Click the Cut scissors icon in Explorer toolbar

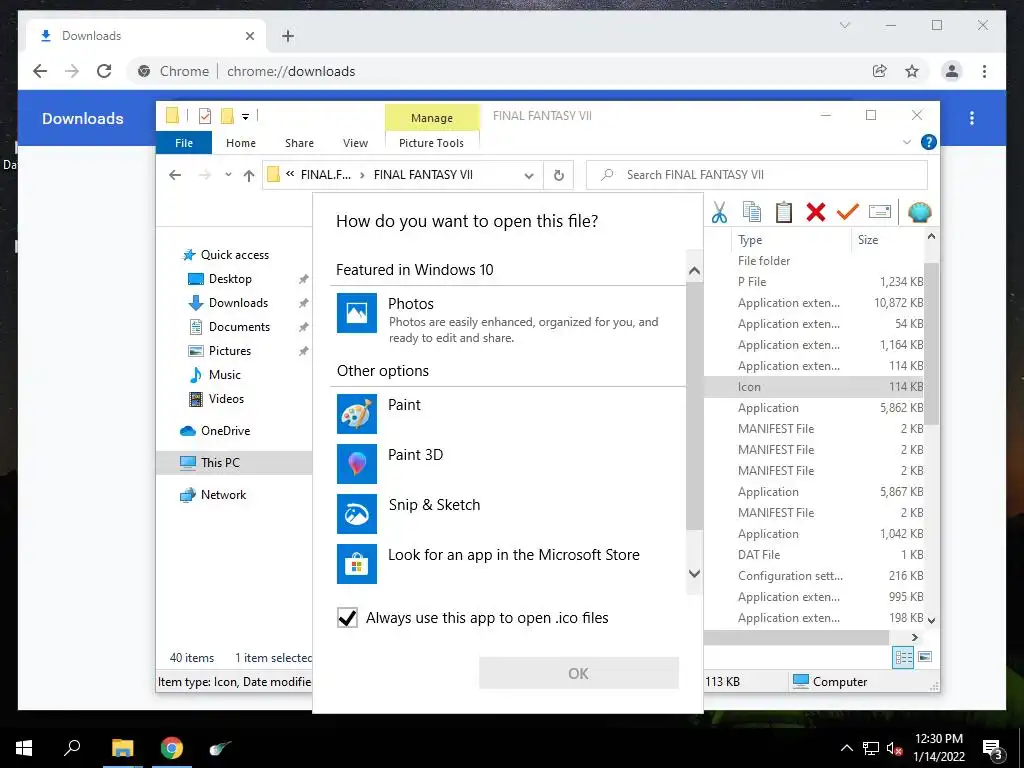(x=719, y=212)
